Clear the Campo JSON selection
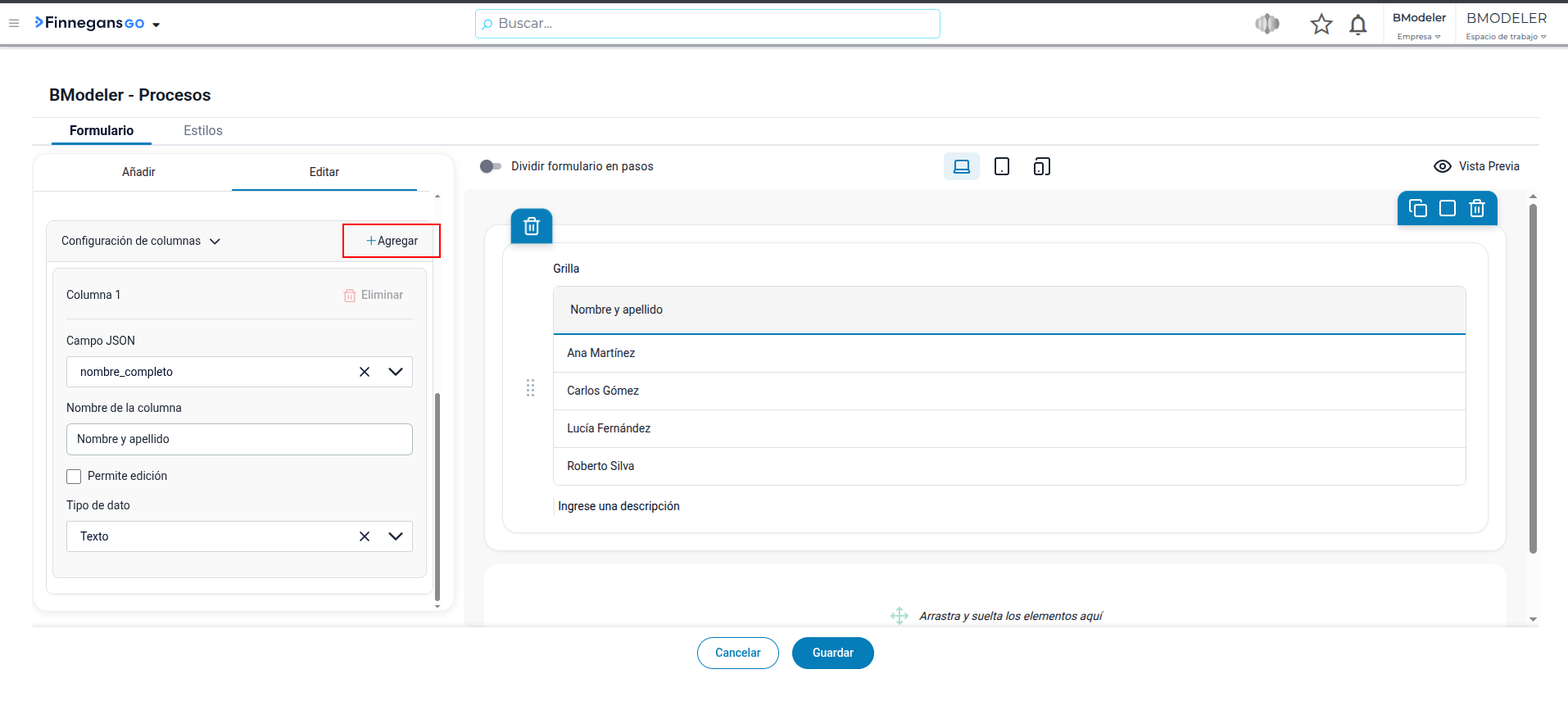 click(x=365, y=372)
